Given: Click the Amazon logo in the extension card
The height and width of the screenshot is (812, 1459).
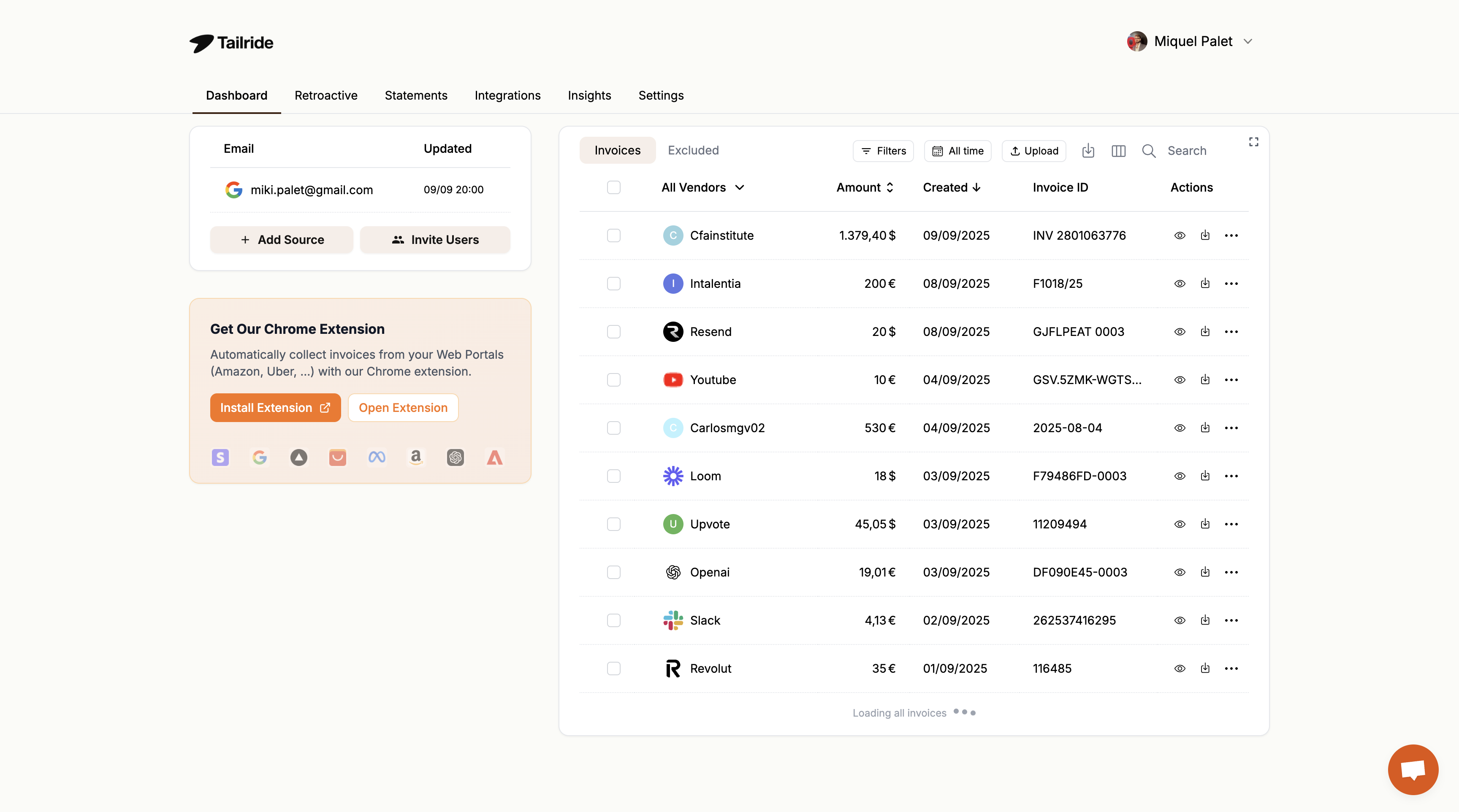Looking at the screenshot, I should (416, 457).
